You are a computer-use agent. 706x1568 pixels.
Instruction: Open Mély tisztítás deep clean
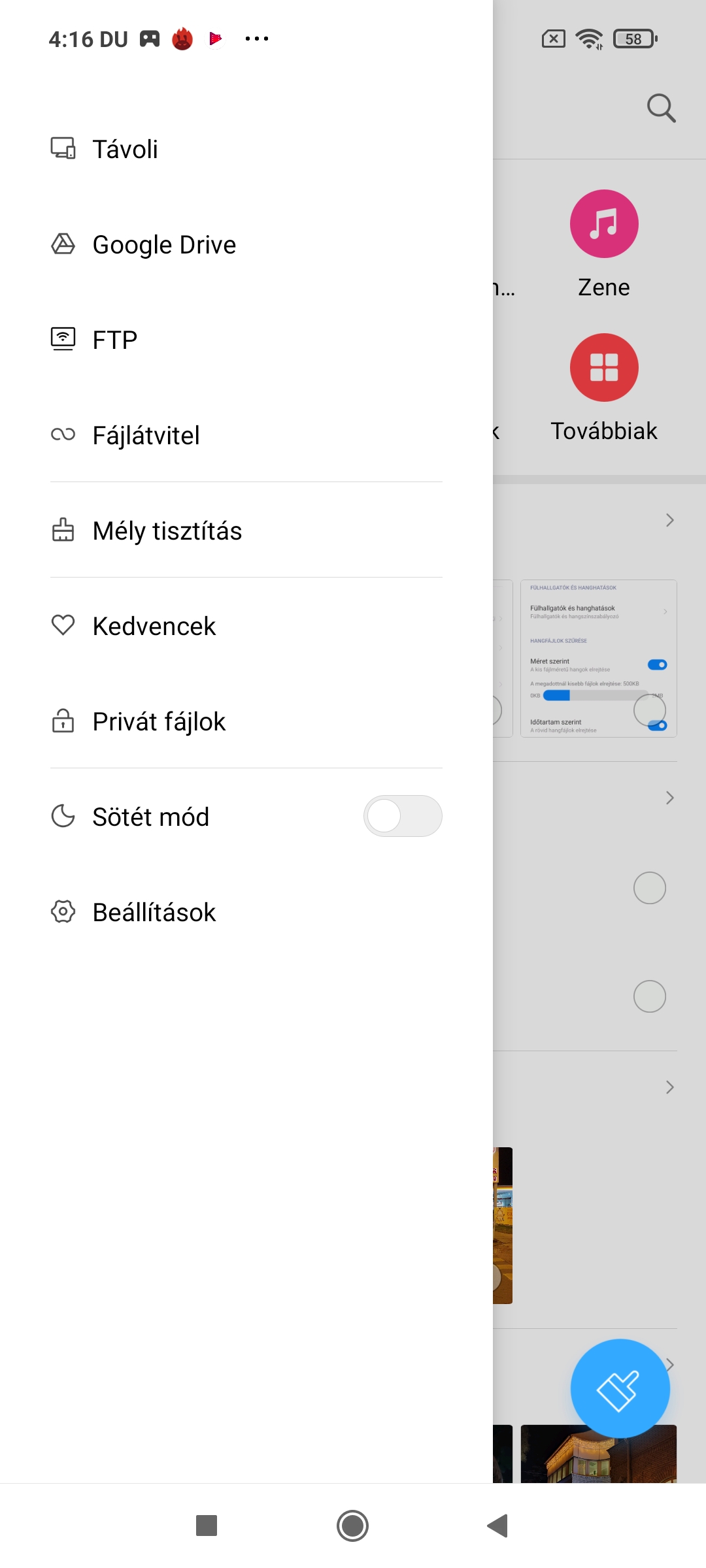point(246,531)
